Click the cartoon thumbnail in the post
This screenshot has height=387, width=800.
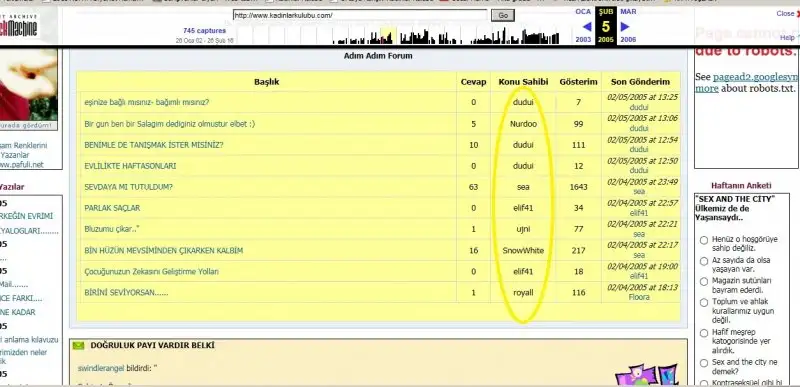coord(647,375)
